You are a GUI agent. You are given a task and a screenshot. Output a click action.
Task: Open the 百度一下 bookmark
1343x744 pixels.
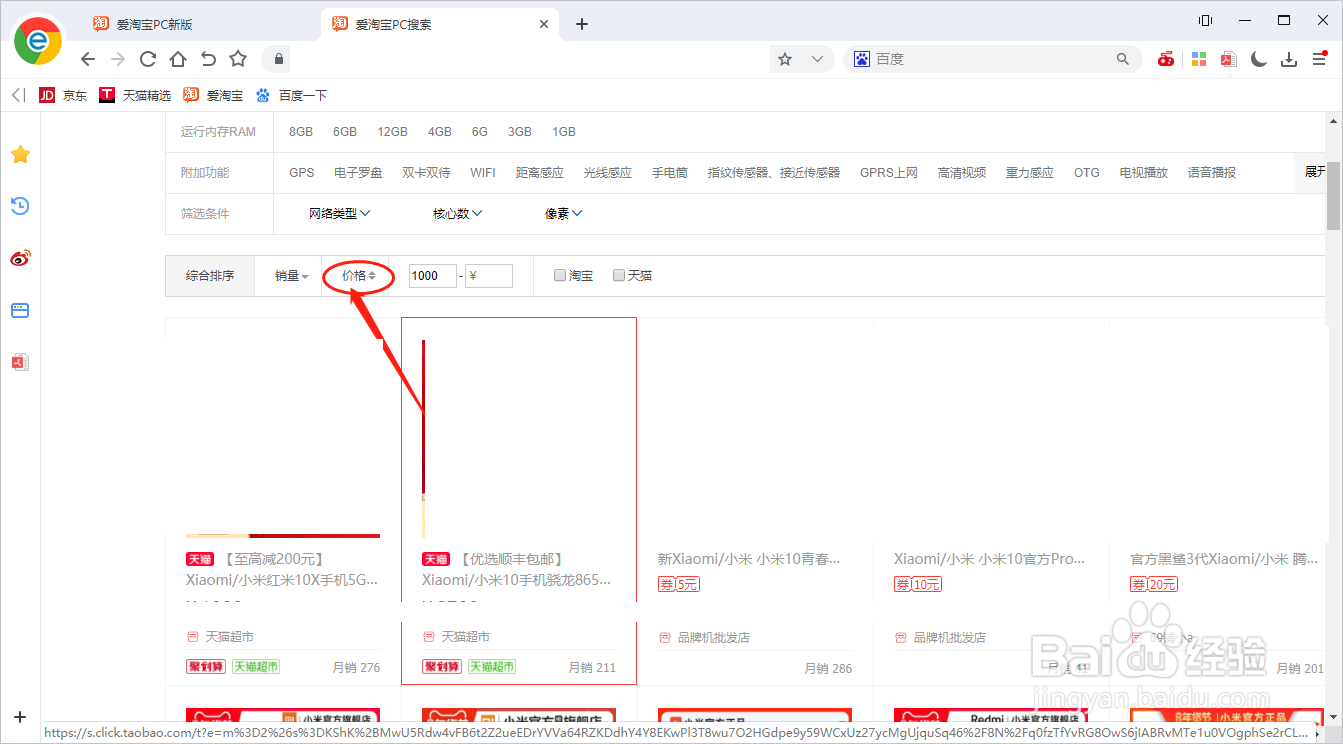click(291, 95)
